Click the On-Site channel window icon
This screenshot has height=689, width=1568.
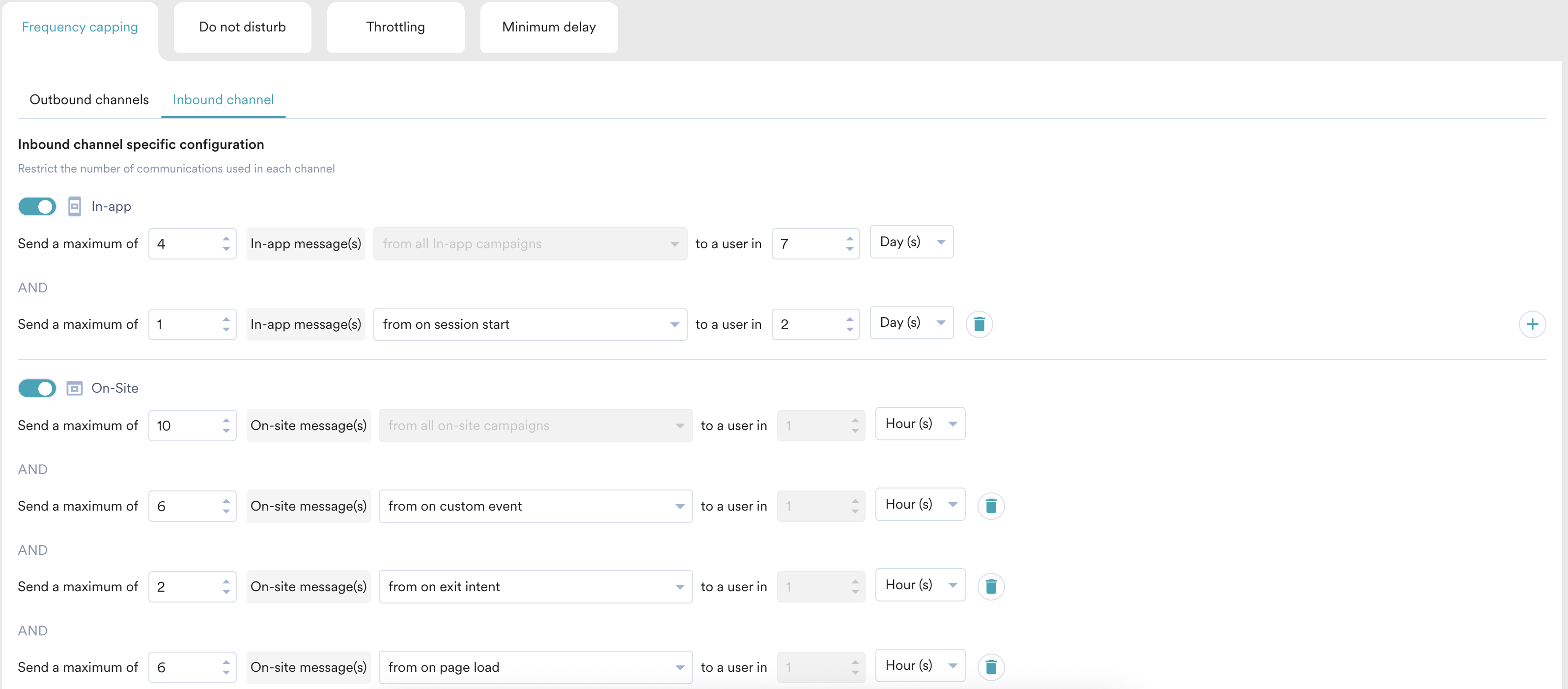pos(74,388)
